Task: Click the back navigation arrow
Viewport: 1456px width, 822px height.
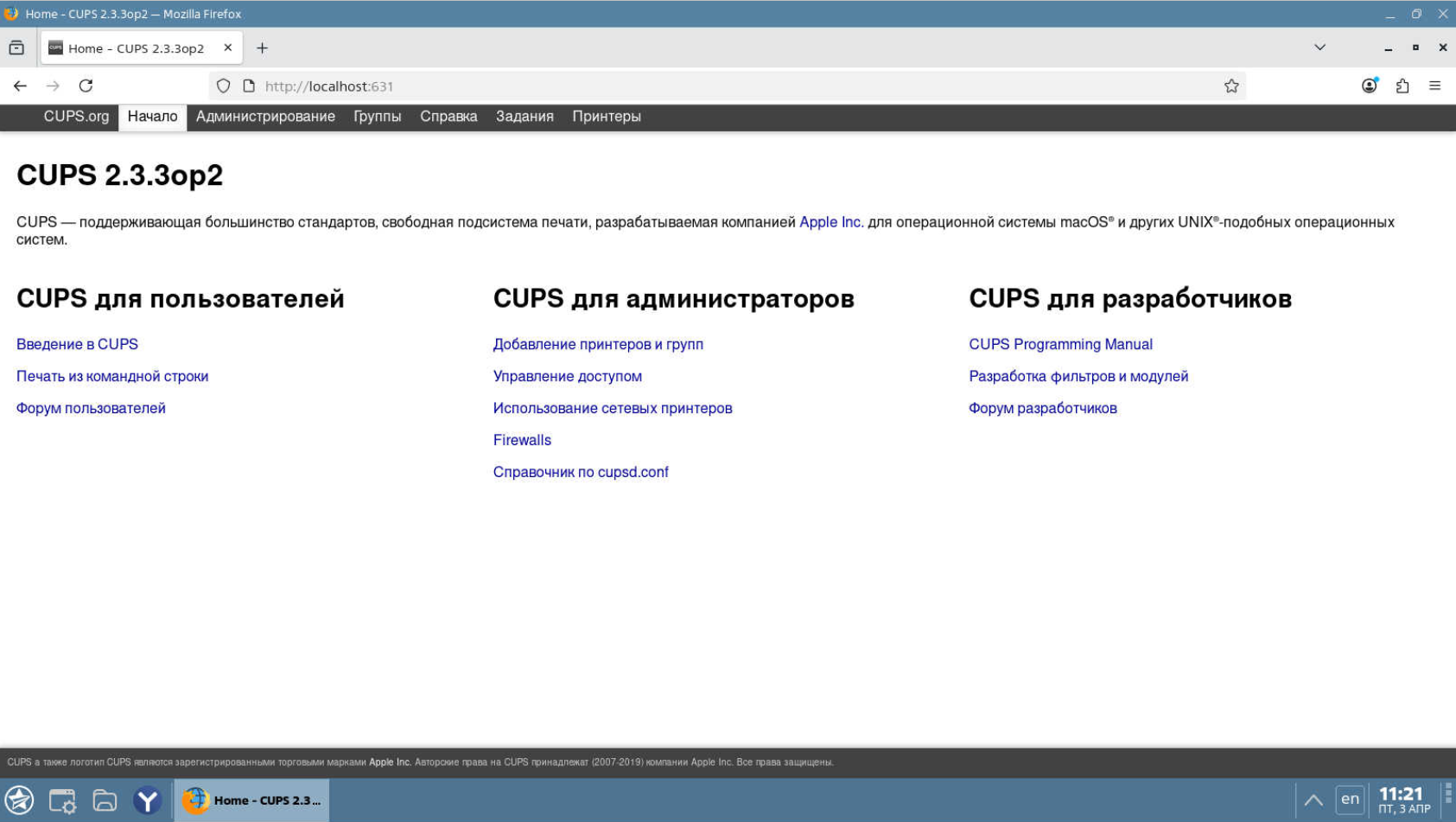Action: click(19, 86)
